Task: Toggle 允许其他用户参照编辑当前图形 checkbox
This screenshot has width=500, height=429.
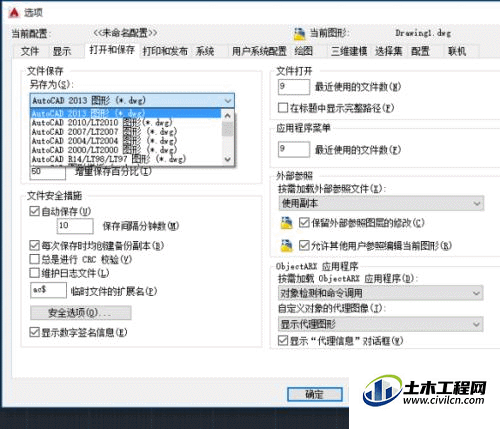Action: pos(304,245)
